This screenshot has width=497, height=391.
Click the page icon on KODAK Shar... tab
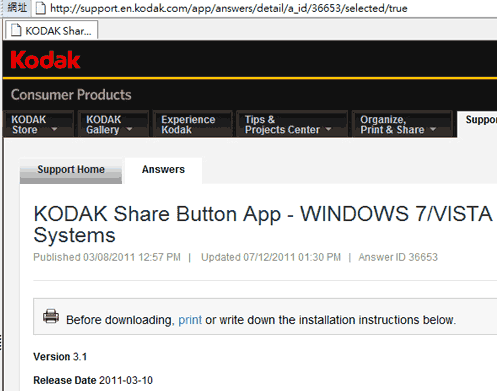(x=16, y=30)
